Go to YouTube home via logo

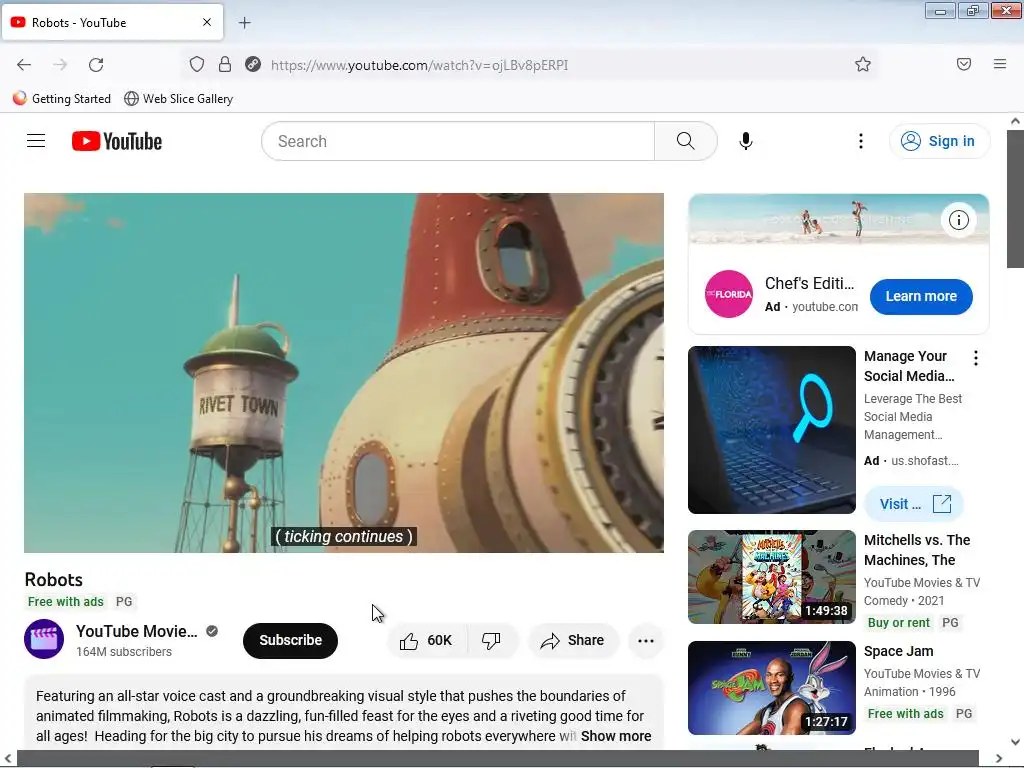(117, 141)
